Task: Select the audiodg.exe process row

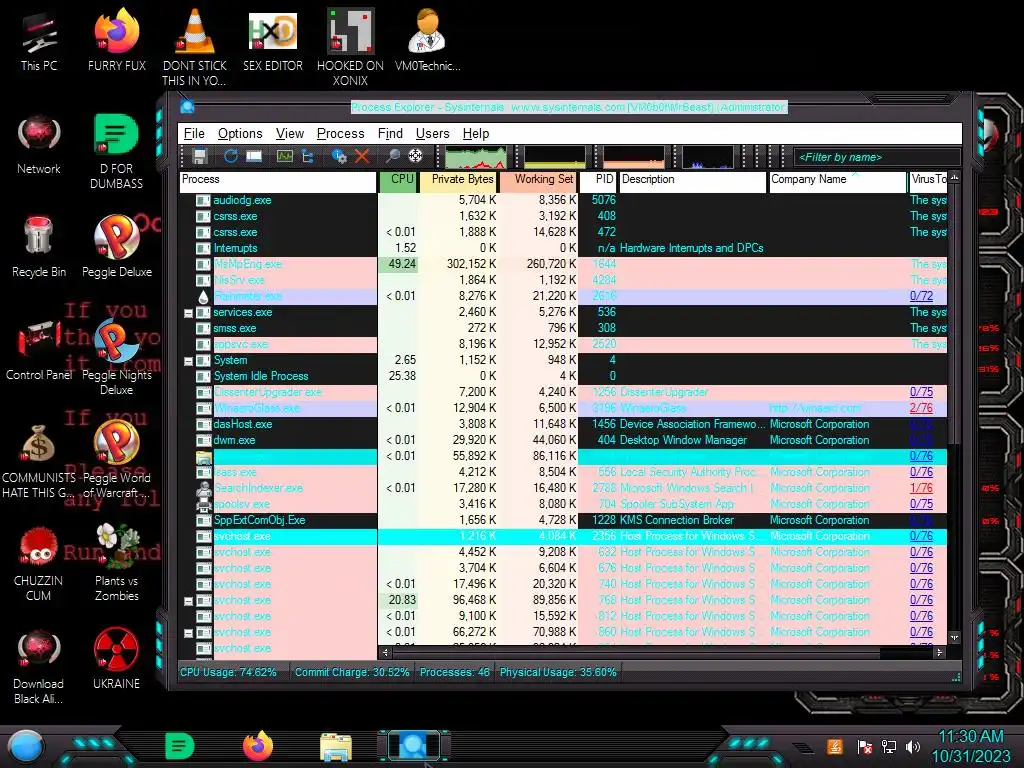Action: (564, 200)
